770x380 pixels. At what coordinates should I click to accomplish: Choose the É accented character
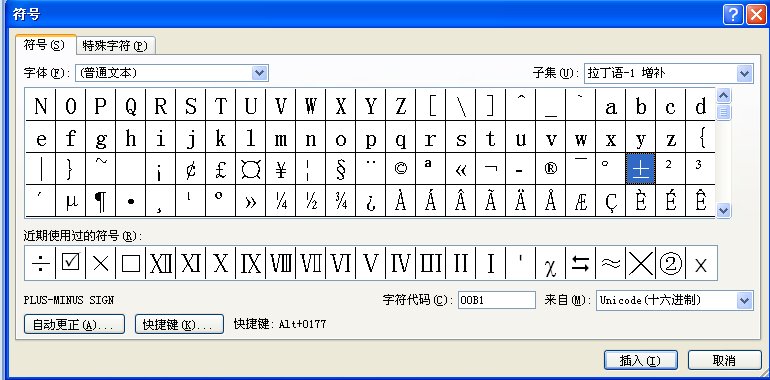pos(670,201)
